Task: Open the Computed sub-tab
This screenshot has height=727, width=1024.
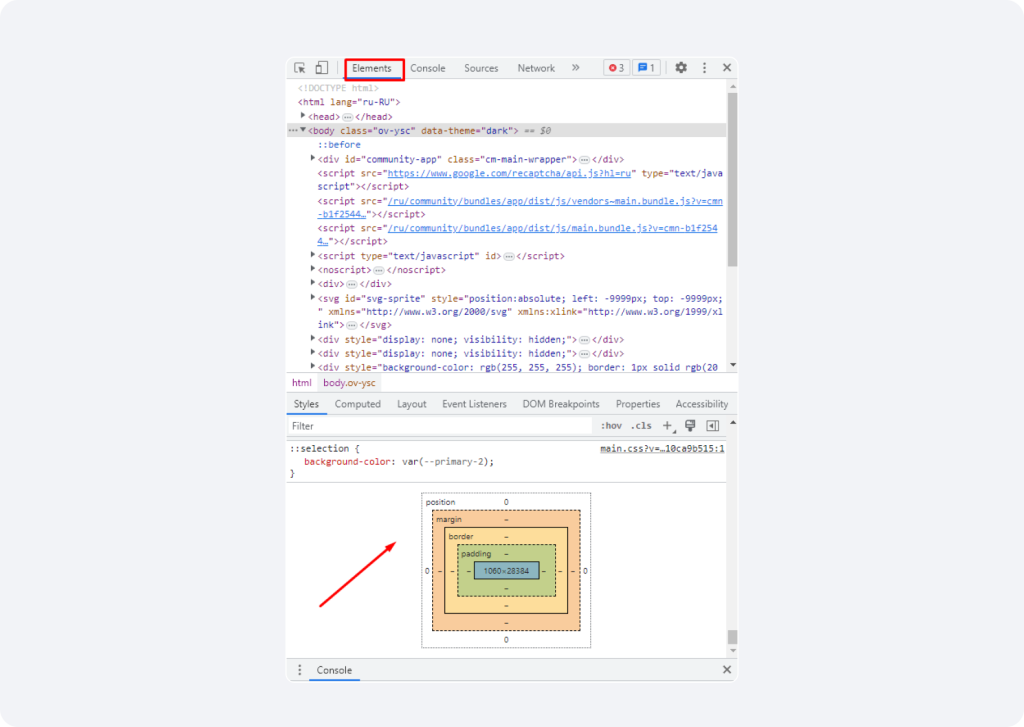Action: point(358,404)
